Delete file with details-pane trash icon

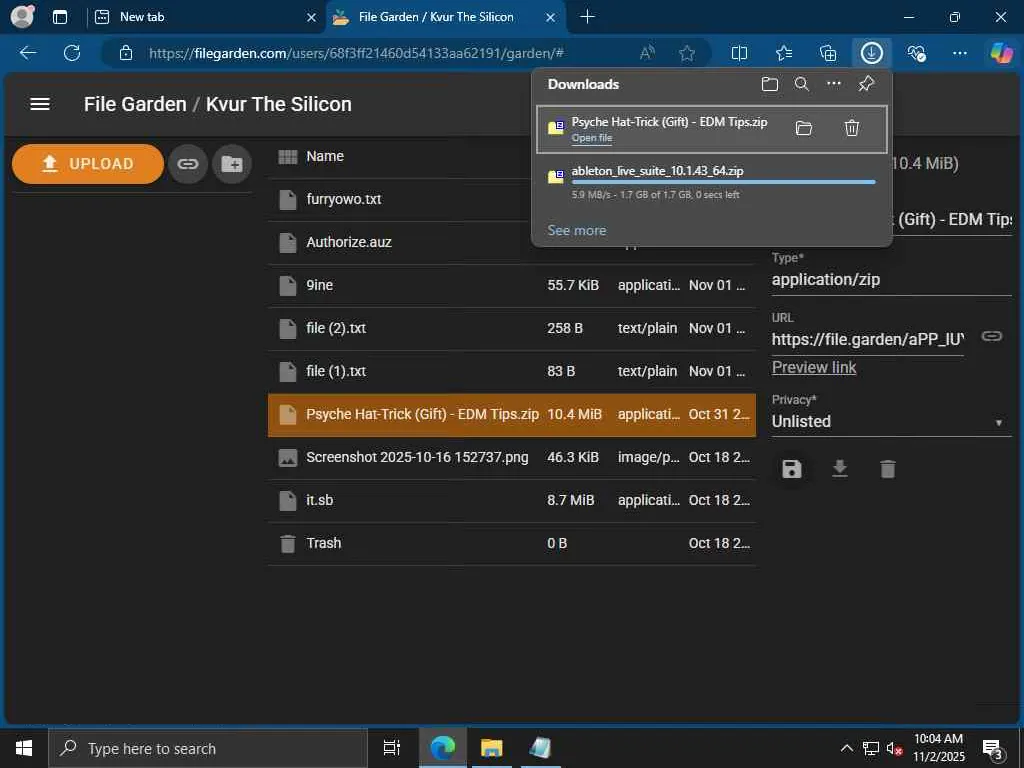(888, 469)
